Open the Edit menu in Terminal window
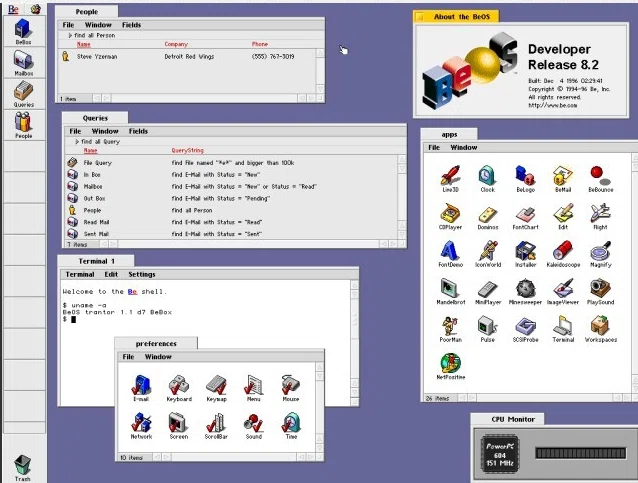 pos(111,274)
